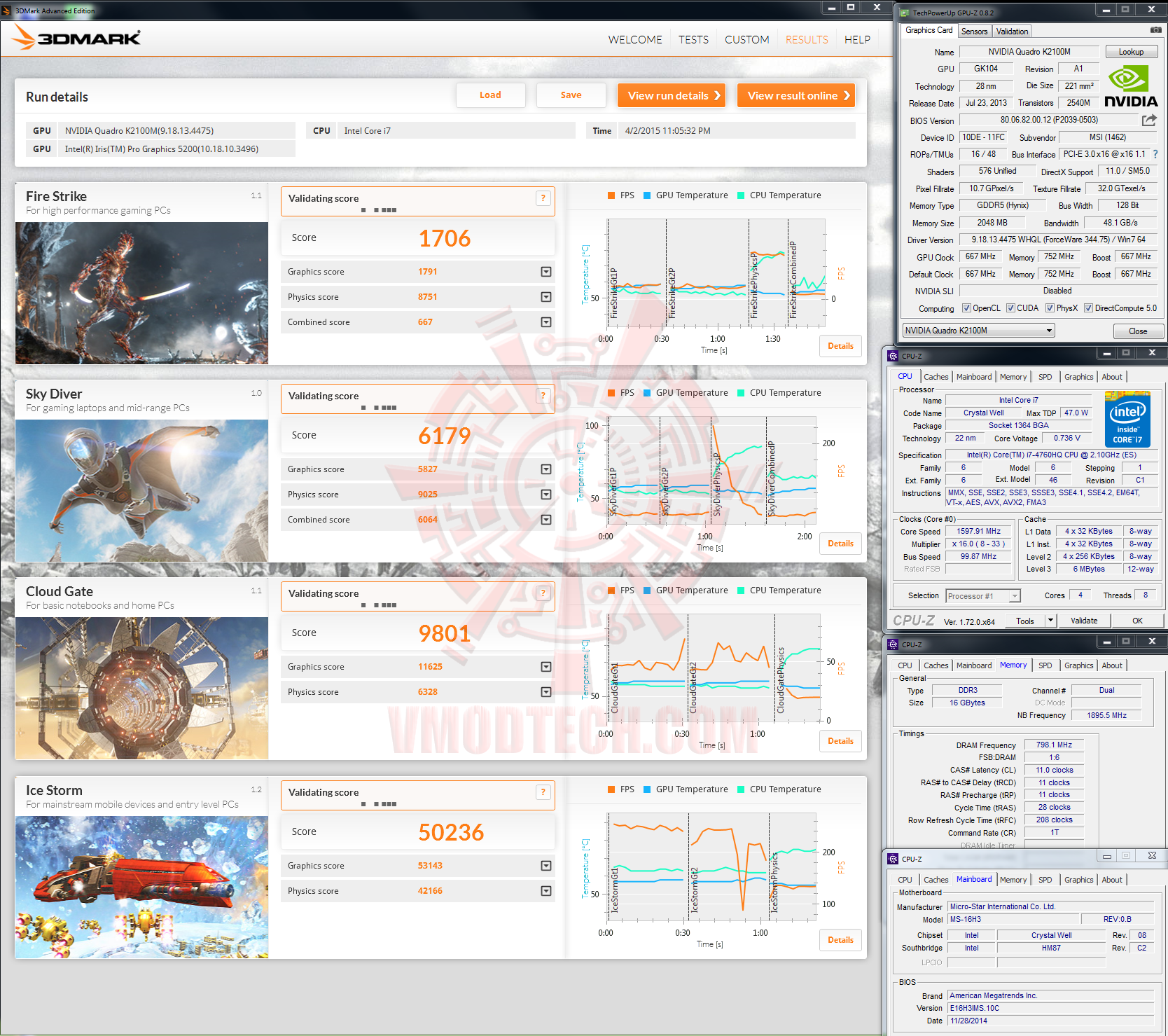This screenshot has width=1168, height=1036.
Task: Click the Ice Storm thumbnail image
Action: [141, 887]
